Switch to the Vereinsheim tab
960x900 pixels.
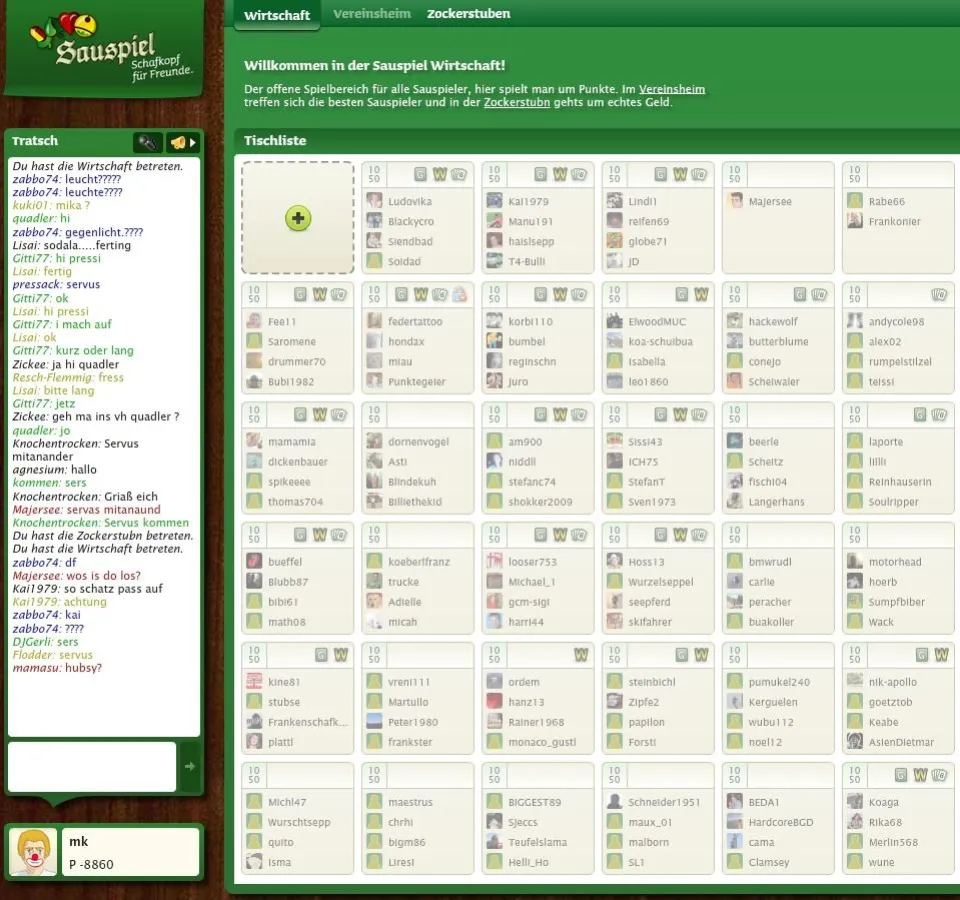click(x=371, y=14)
